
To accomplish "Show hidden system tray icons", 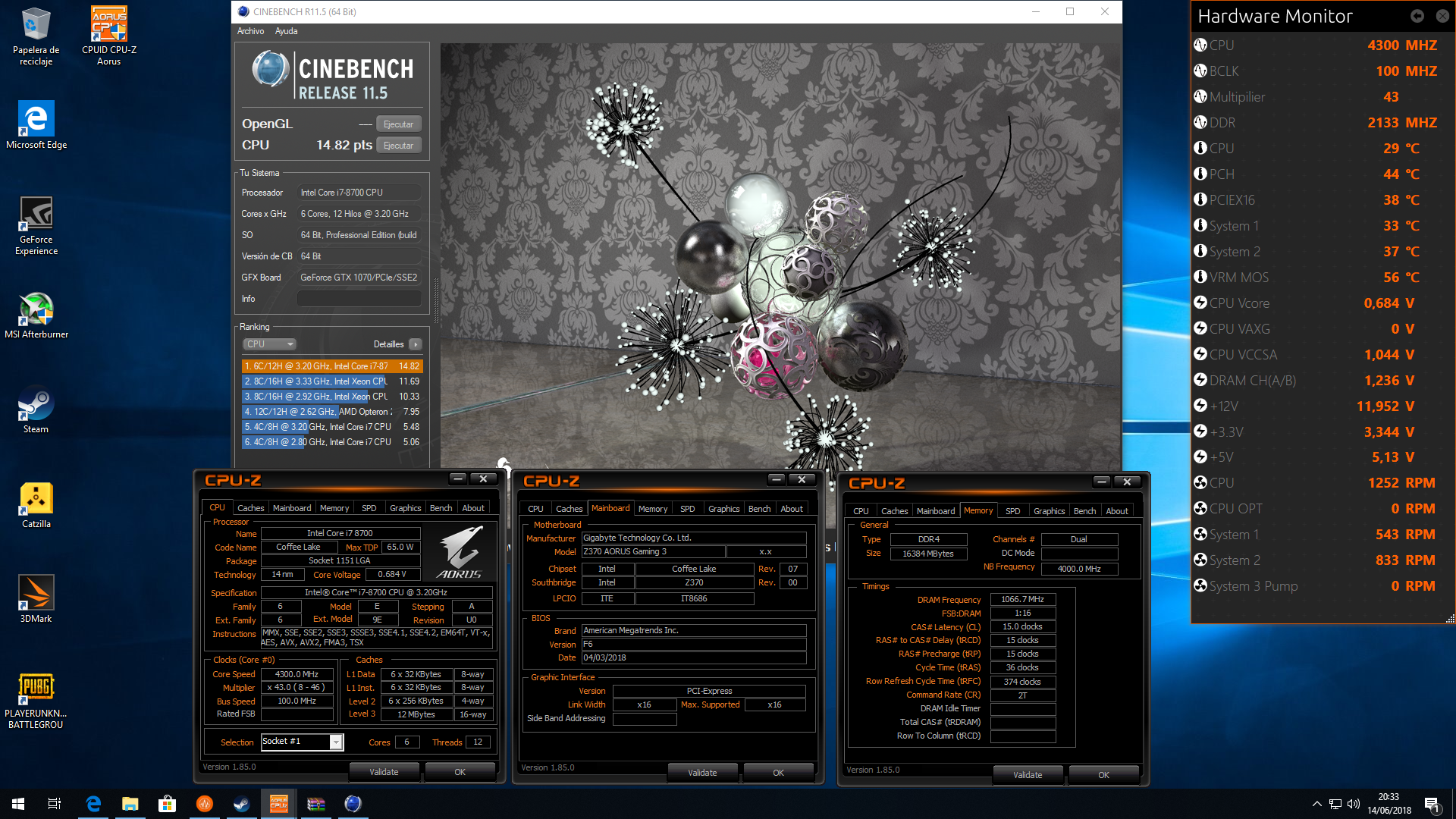I will (x=1316, y=804).
